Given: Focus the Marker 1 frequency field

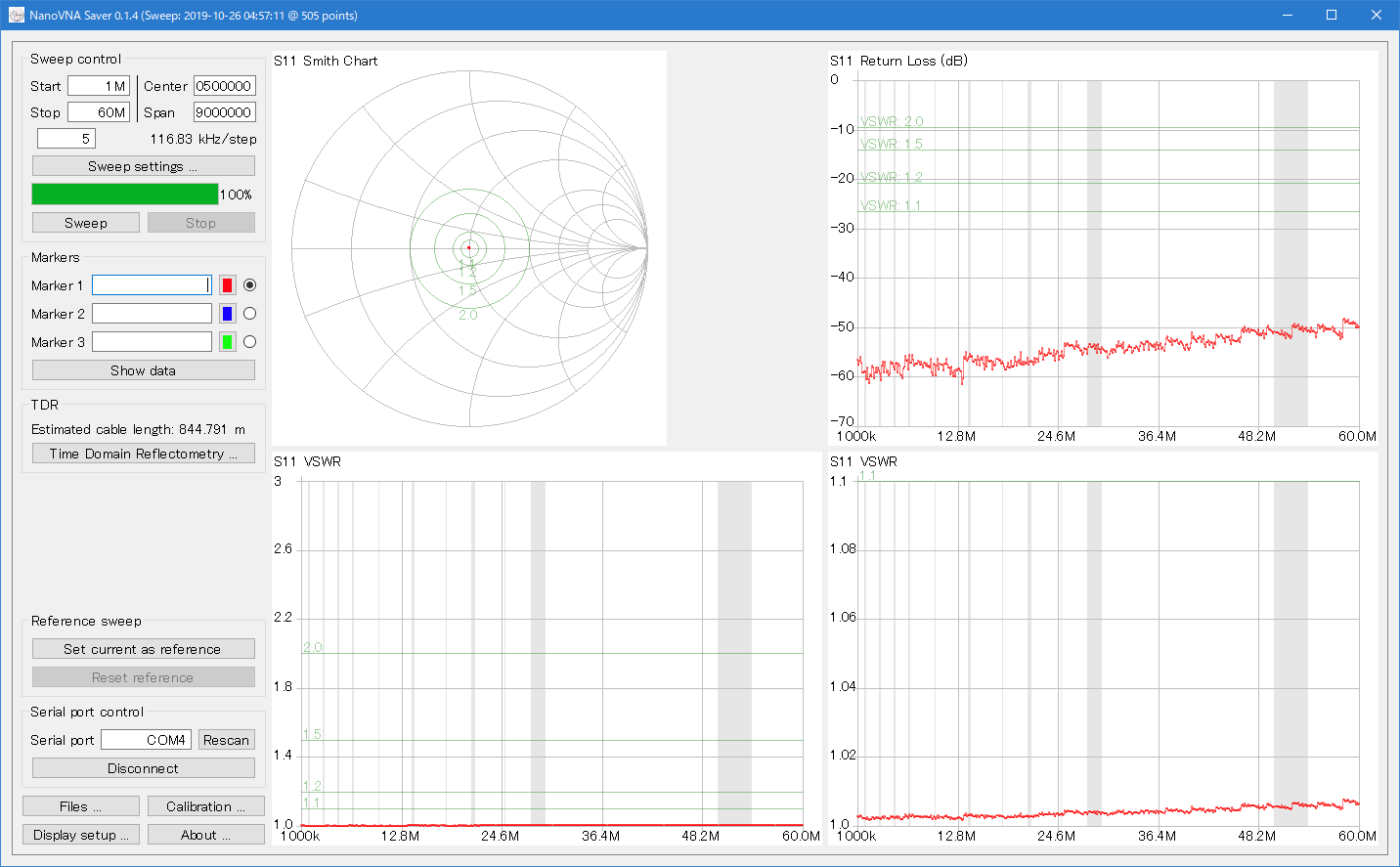Looking at the screenshot, I should (x=152, y=285).
